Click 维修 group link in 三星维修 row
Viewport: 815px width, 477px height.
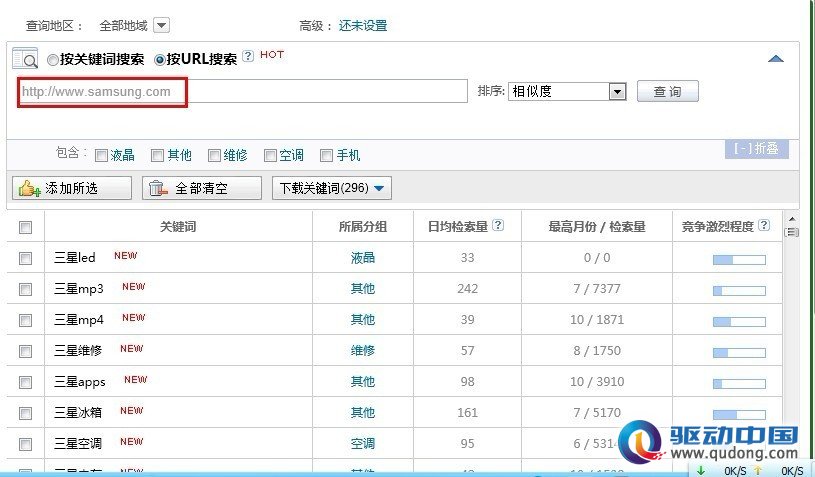363,351
